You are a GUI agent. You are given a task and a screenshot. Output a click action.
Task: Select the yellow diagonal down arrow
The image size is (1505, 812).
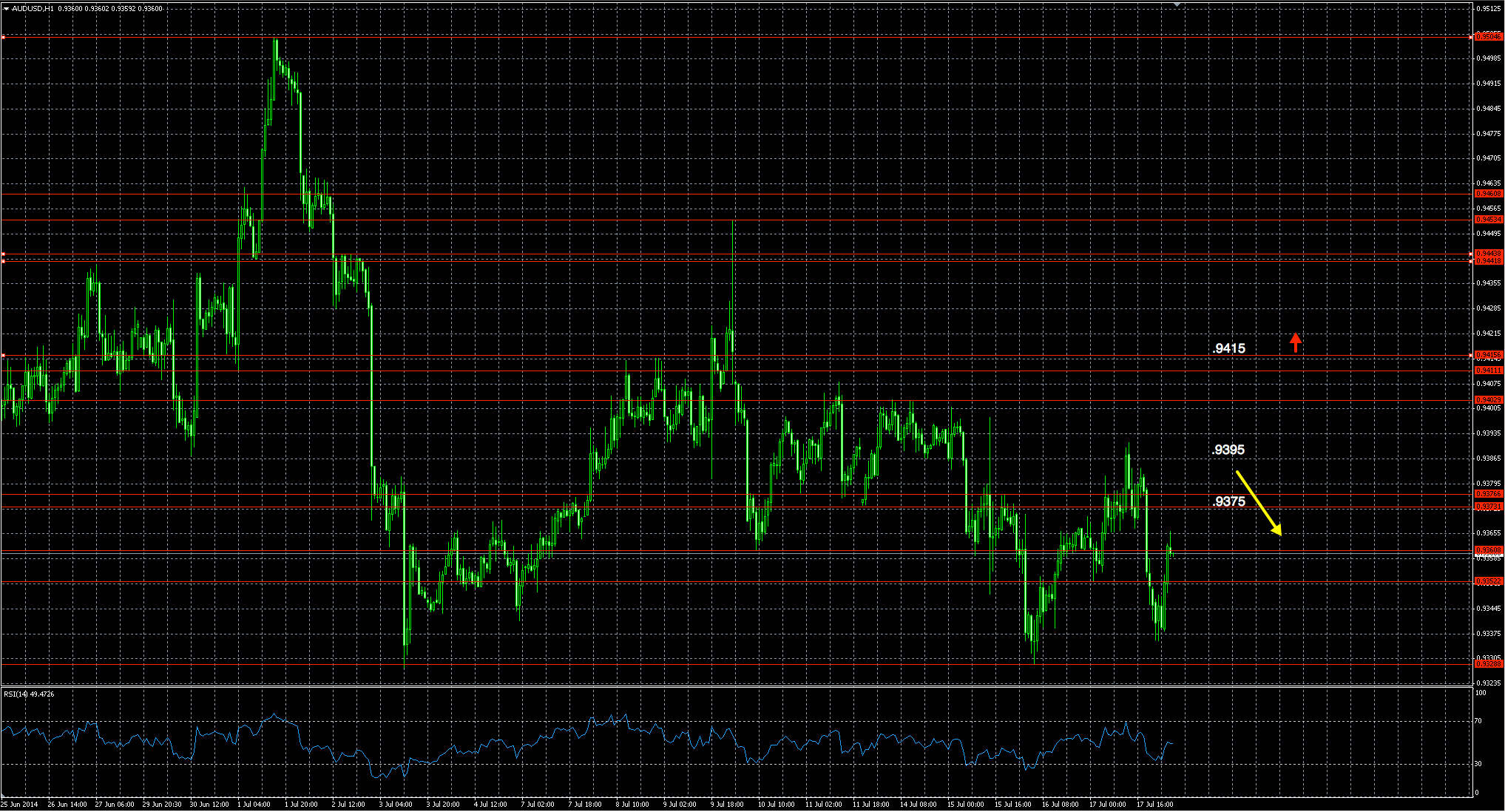[x=1258, y=503]
